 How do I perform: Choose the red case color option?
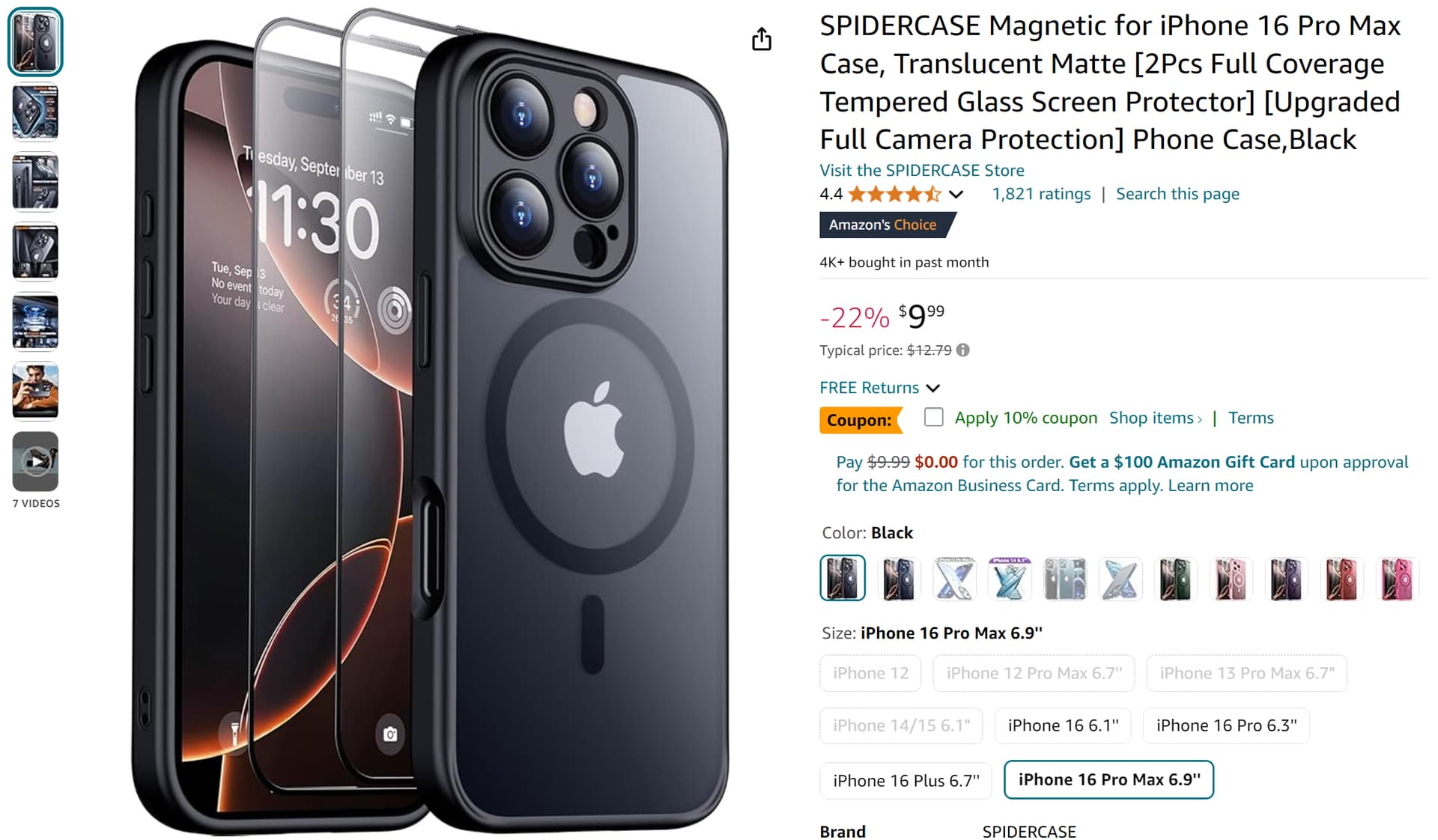click(x=1341, y=579)
